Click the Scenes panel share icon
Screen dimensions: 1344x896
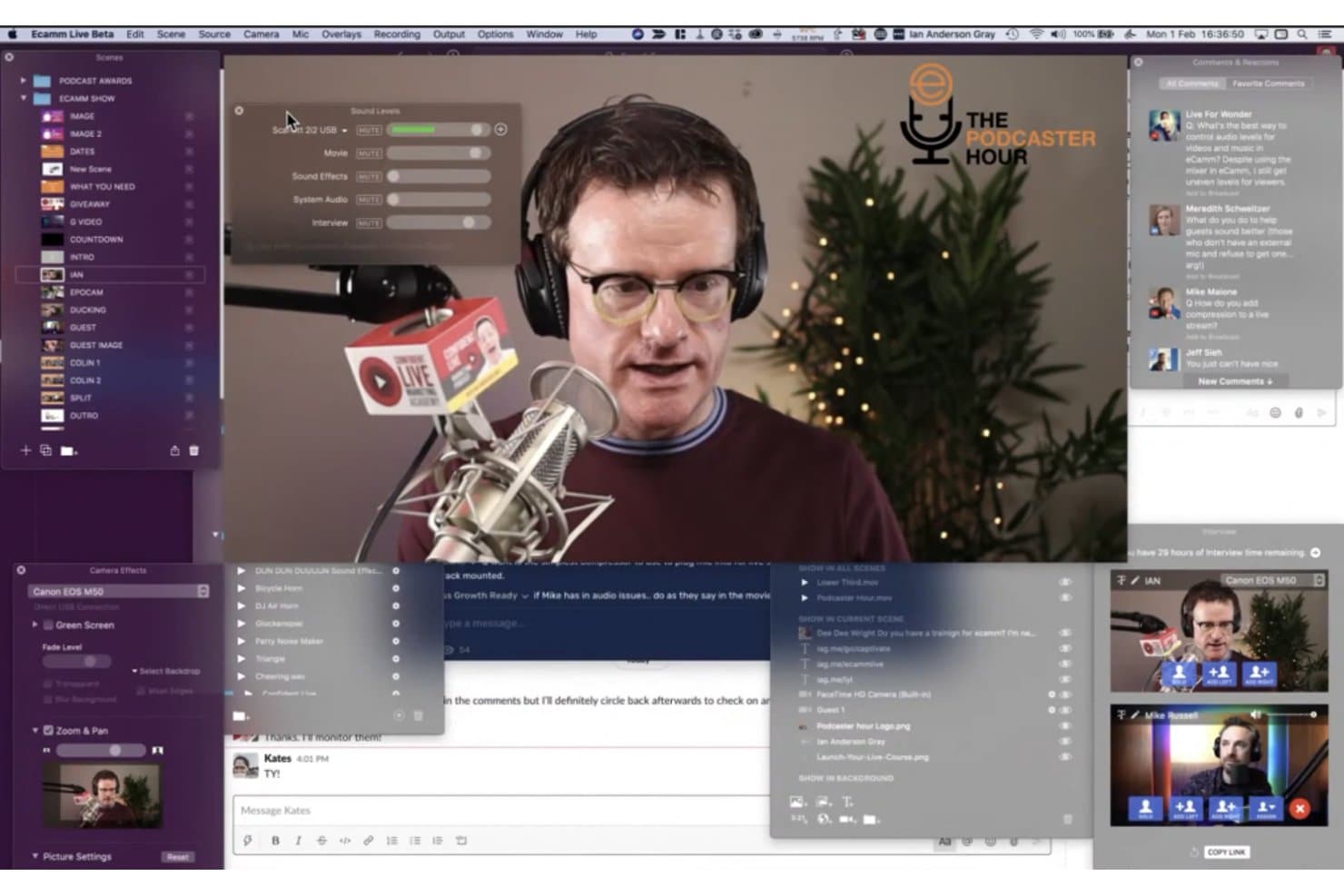(x=174, y=450)
